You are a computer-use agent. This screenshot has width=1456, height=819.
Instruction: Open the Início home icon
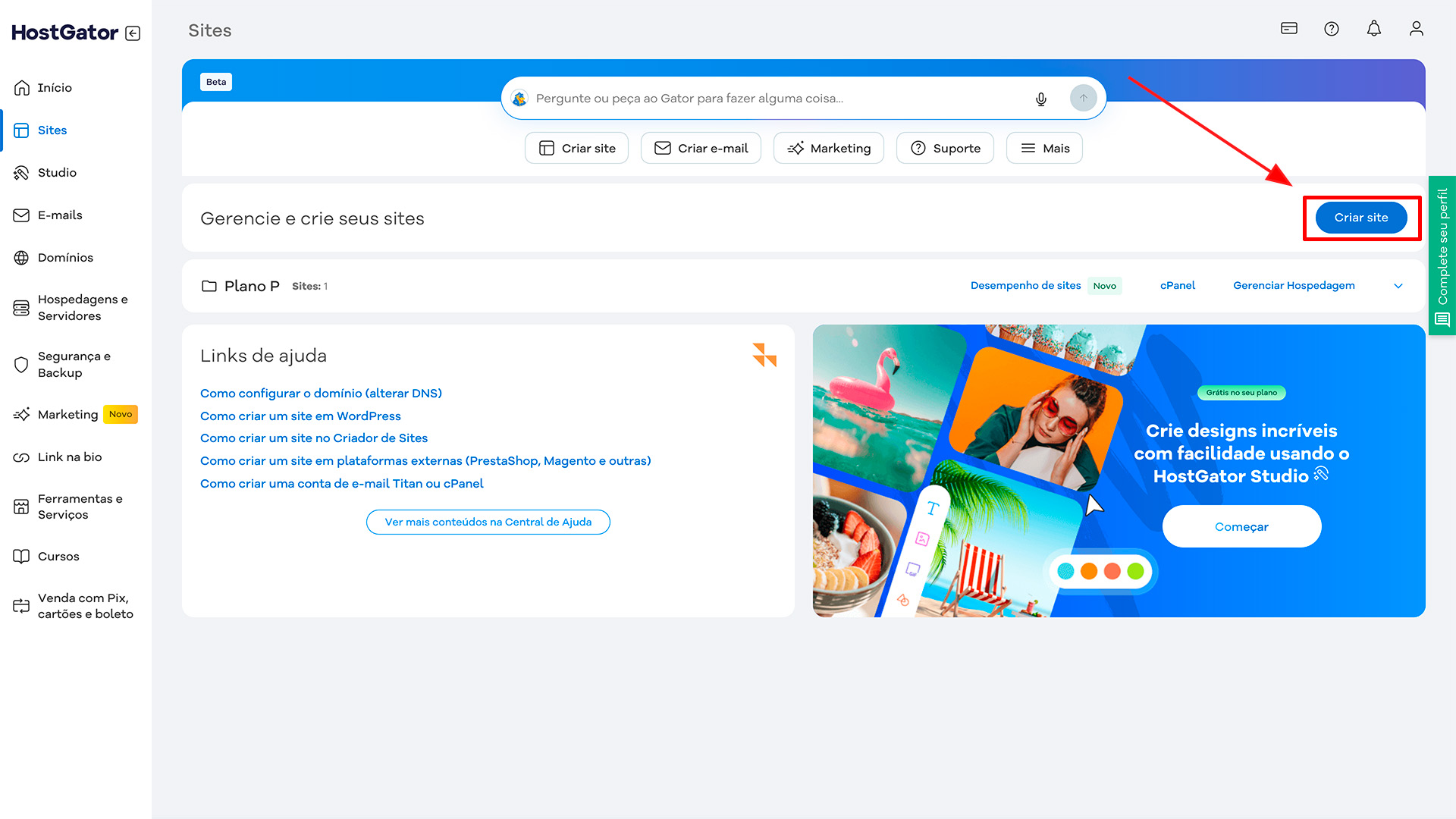[21, 88]
